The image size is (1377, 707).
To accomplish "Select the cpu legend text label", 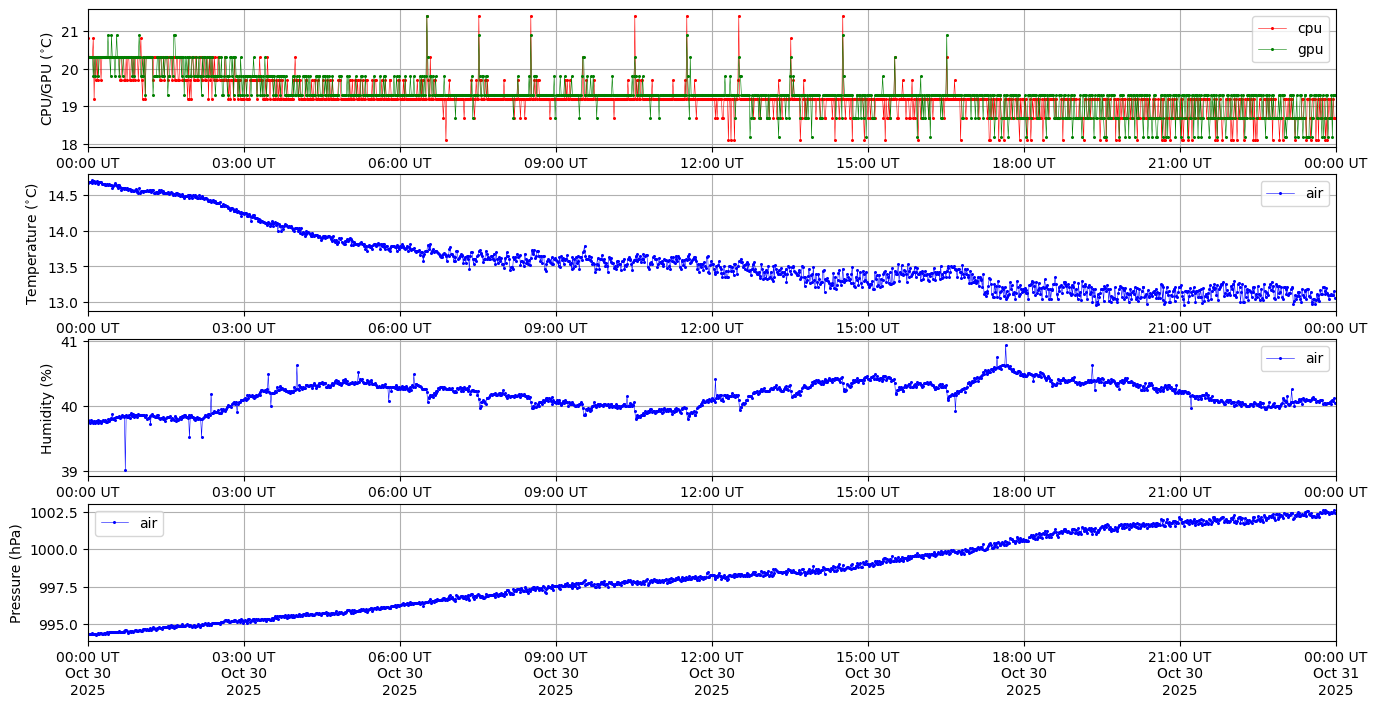I will coord(1309,29).
